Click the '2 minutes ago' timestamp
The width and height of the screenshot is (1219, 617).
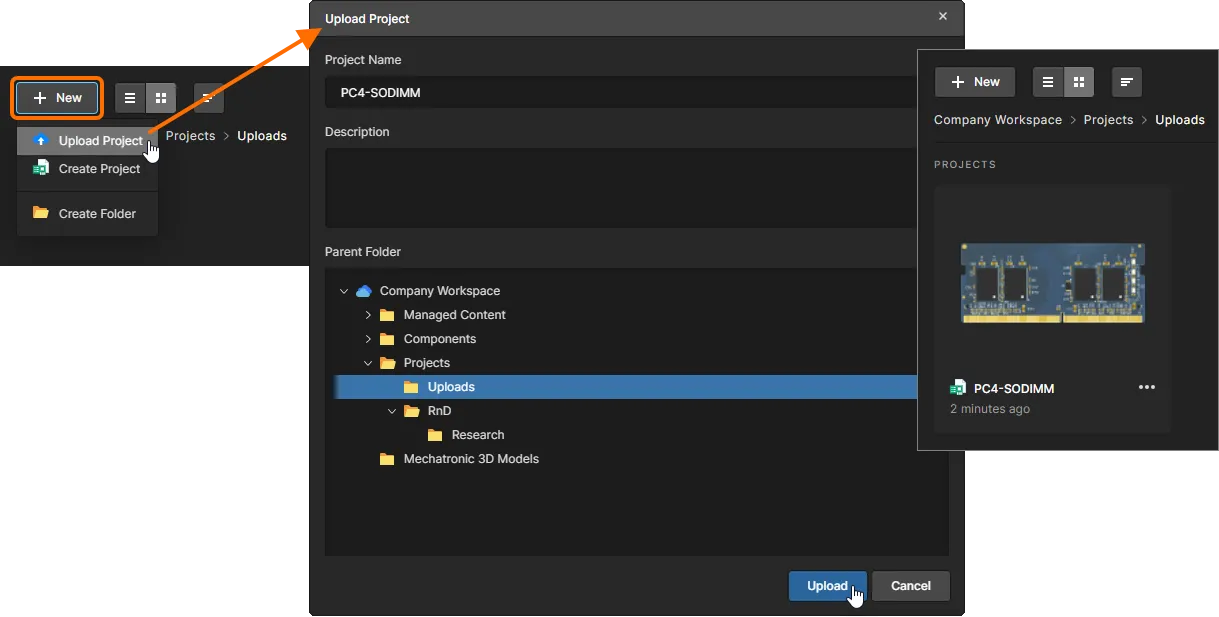pos(990,409)
